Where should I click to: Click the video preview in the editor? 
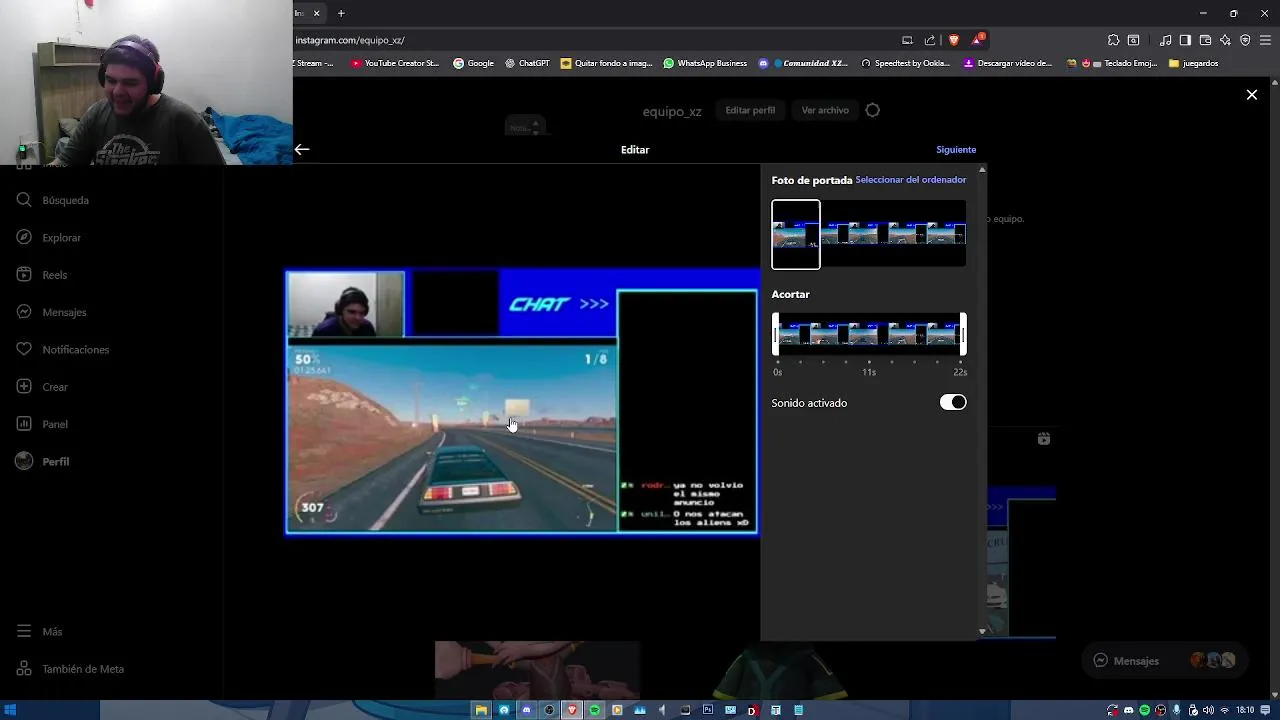point(522,402)
